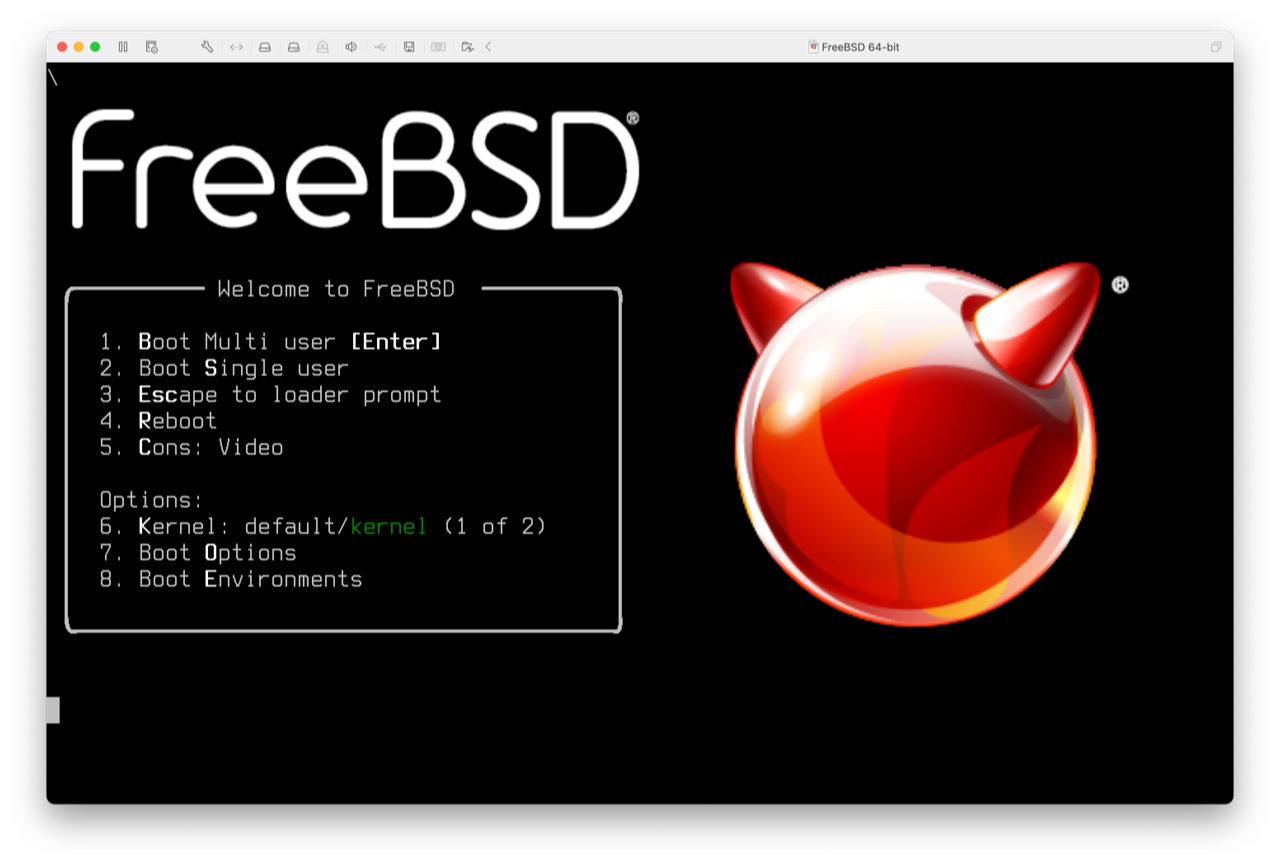Select Boot Single user menu entry
Viewport: 1280px width, 865px height.
point(243,368)
